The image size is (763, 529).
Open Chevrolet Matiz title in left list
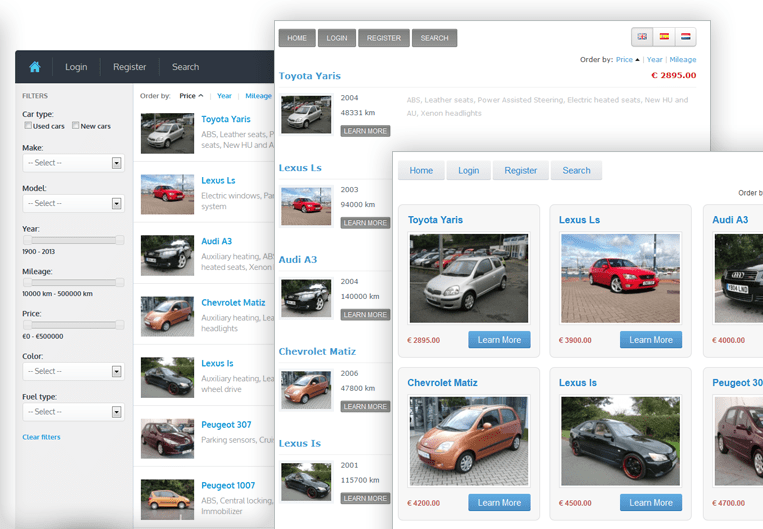(233, 303)
